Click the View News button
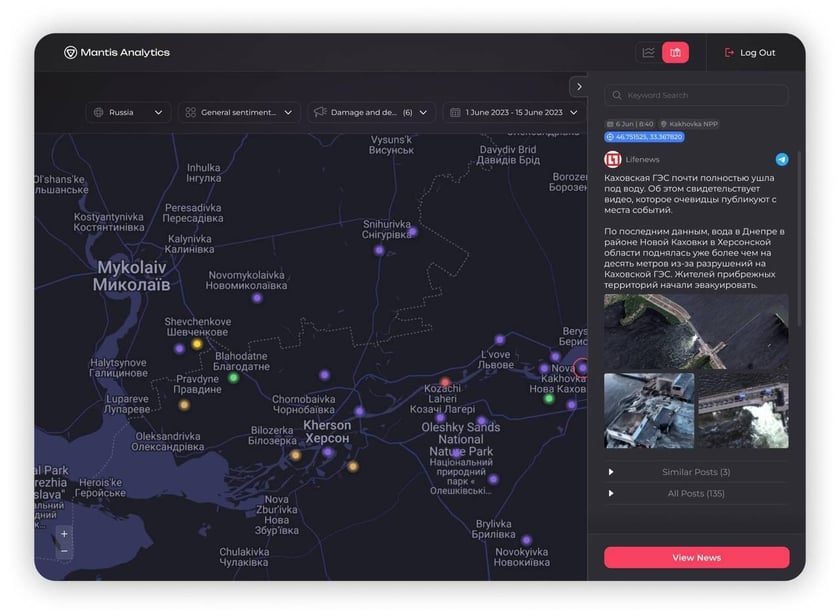Viewport: 840px width, 616px height. [x=696, y=557]
